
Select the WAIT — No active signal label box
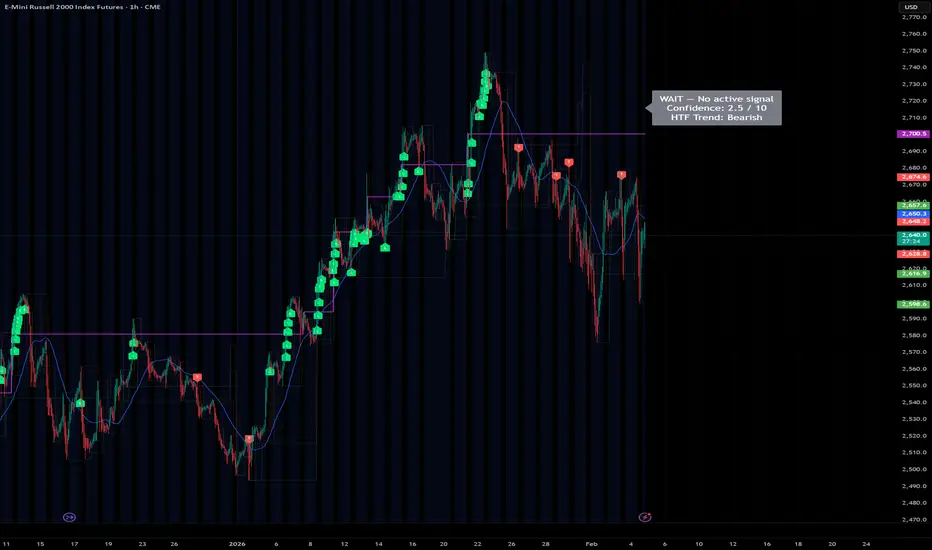pyautogui.click(x=716, y=108)
